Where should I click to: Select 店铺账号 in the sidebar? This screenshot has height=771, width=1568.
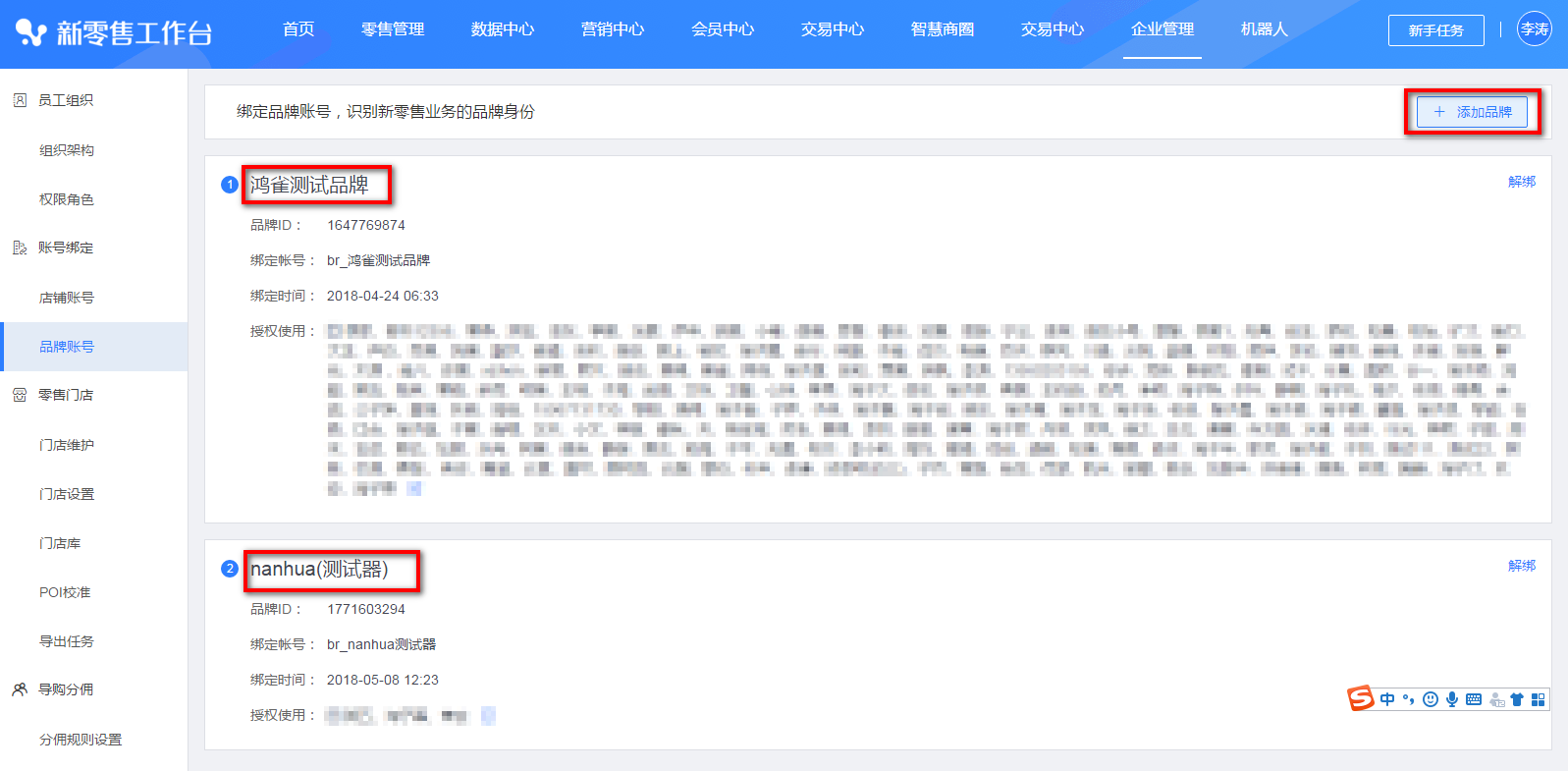(67, 298)
